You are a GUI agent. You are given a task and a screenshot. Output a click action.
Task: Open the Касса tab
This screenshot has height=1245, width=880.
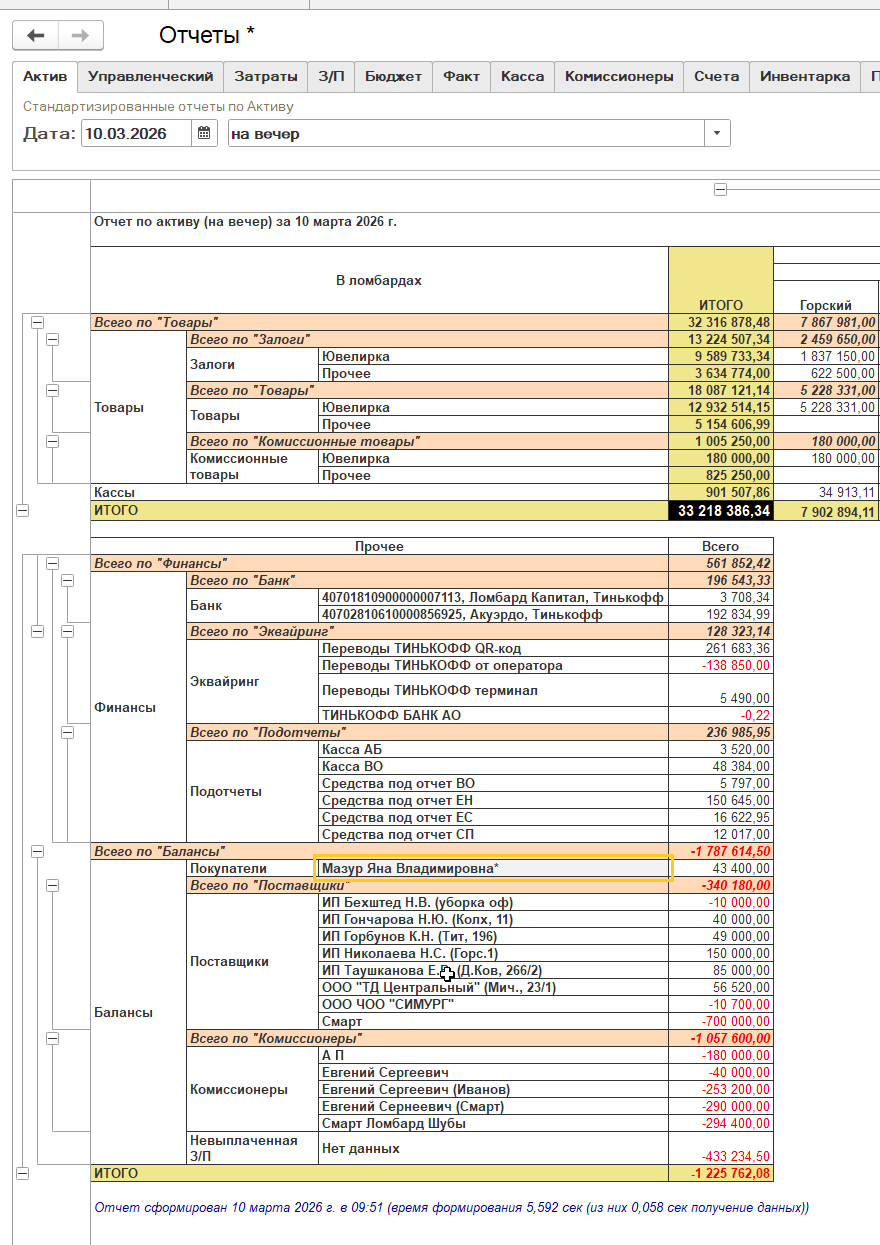pyautogui.click(x=522, y=76)
